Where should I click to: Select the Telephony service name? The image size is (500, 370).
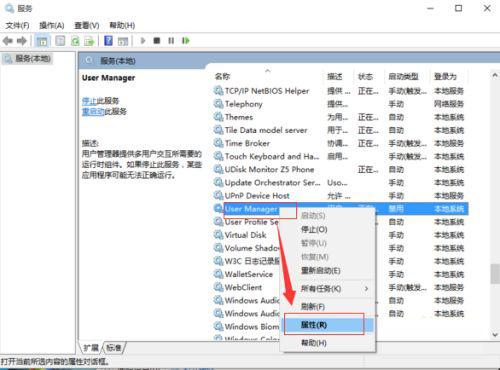(244, 104)
